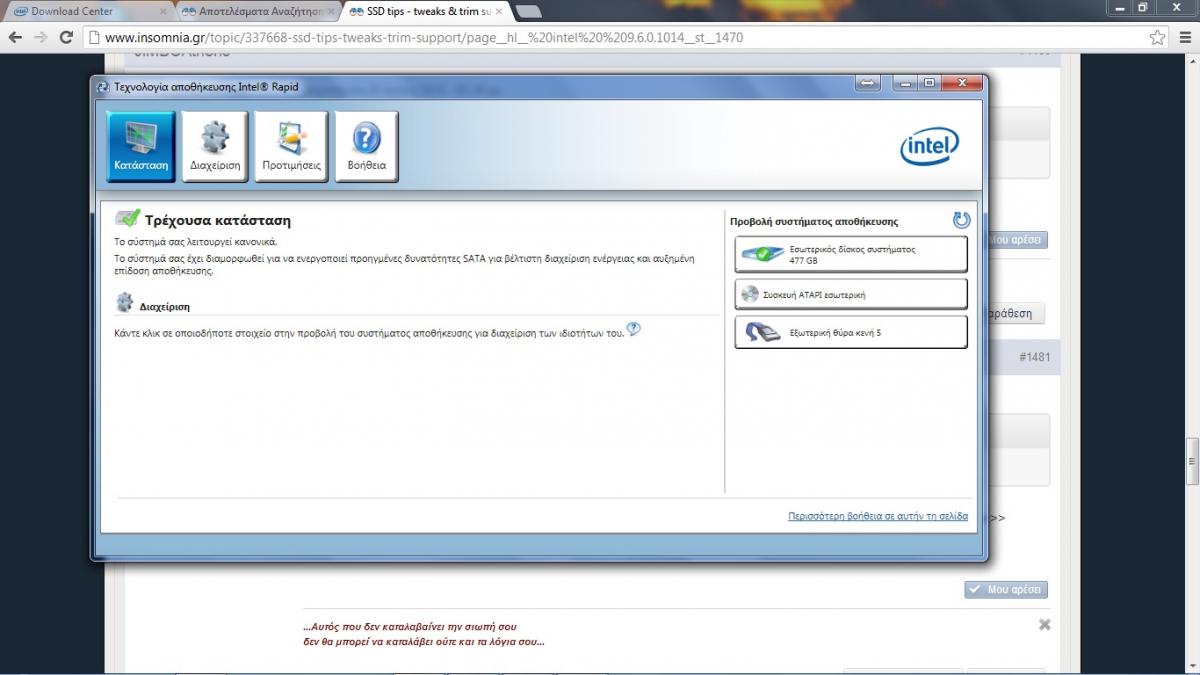This screenshot has width=1200, height=675.
Task: Close the SSD tips tab
Action: pos(500,12)
